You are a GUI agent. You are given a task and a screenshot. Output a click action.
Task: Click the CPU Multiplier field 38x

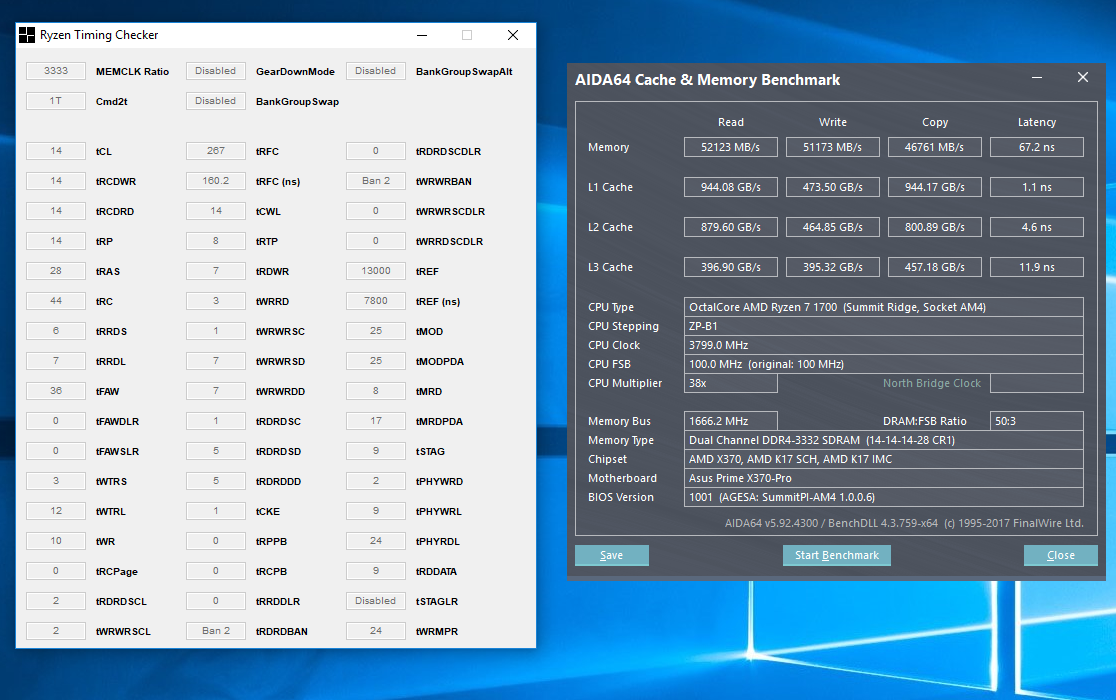tap(730, 383)
